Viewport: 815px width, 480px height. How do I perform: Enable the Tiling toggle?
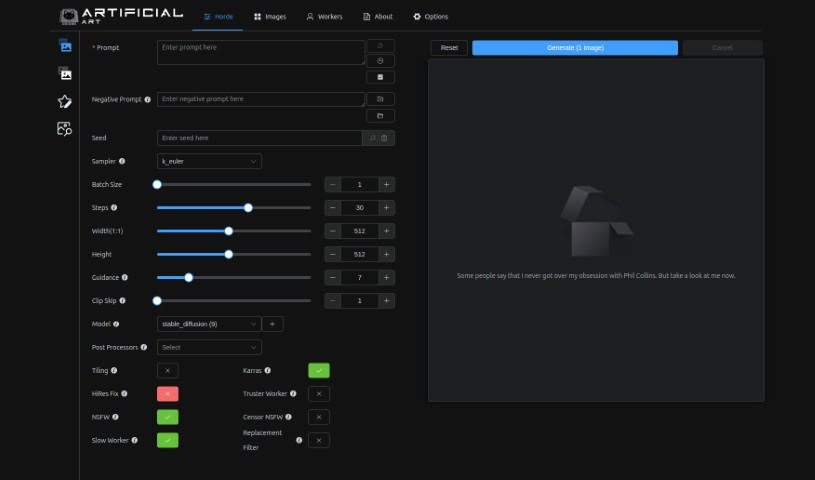point(167,370)
